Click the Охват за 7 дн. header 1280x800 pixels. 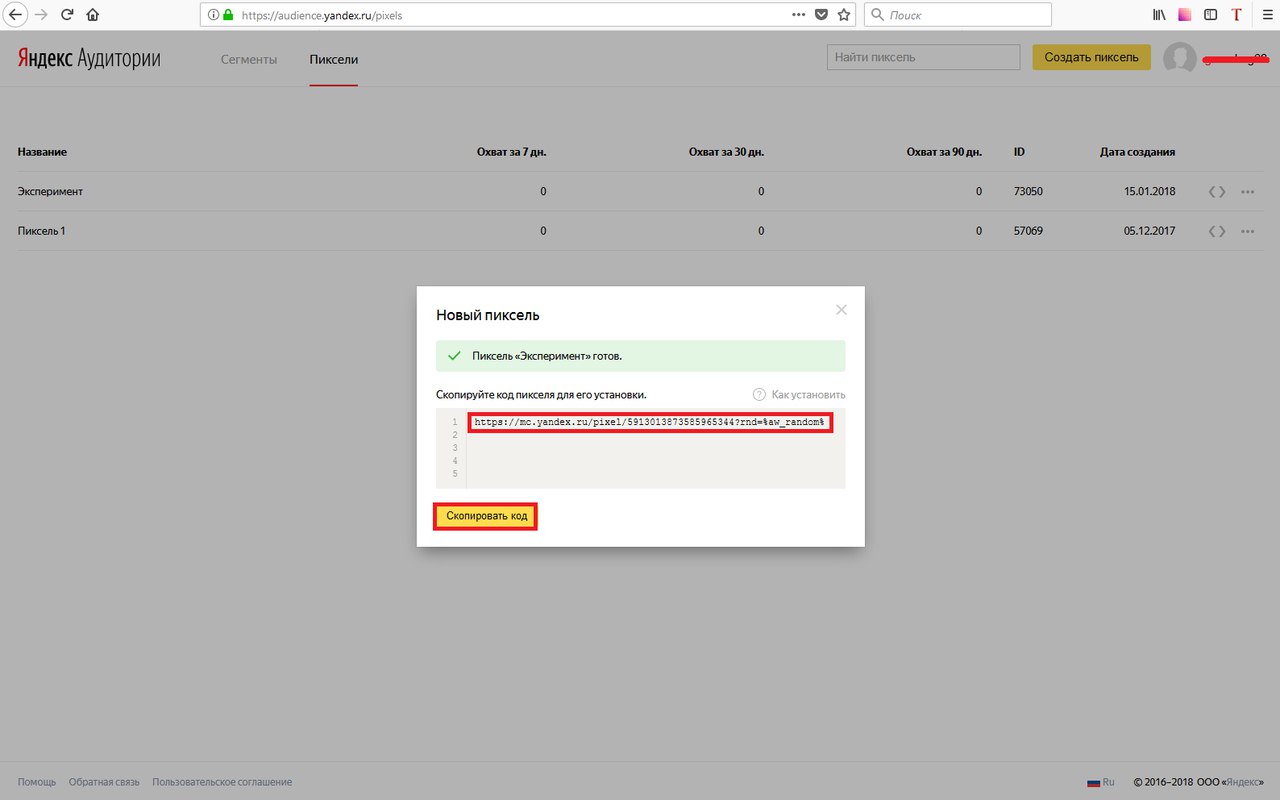coord(512,152)
